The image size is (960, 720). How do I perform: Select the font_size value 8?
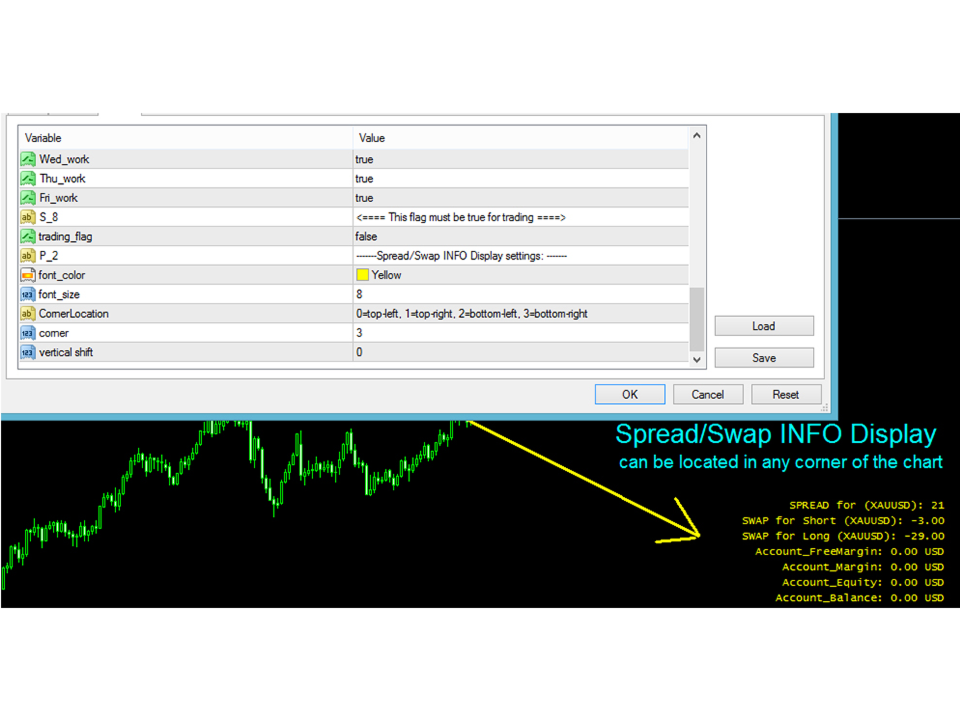coord(359,294)
